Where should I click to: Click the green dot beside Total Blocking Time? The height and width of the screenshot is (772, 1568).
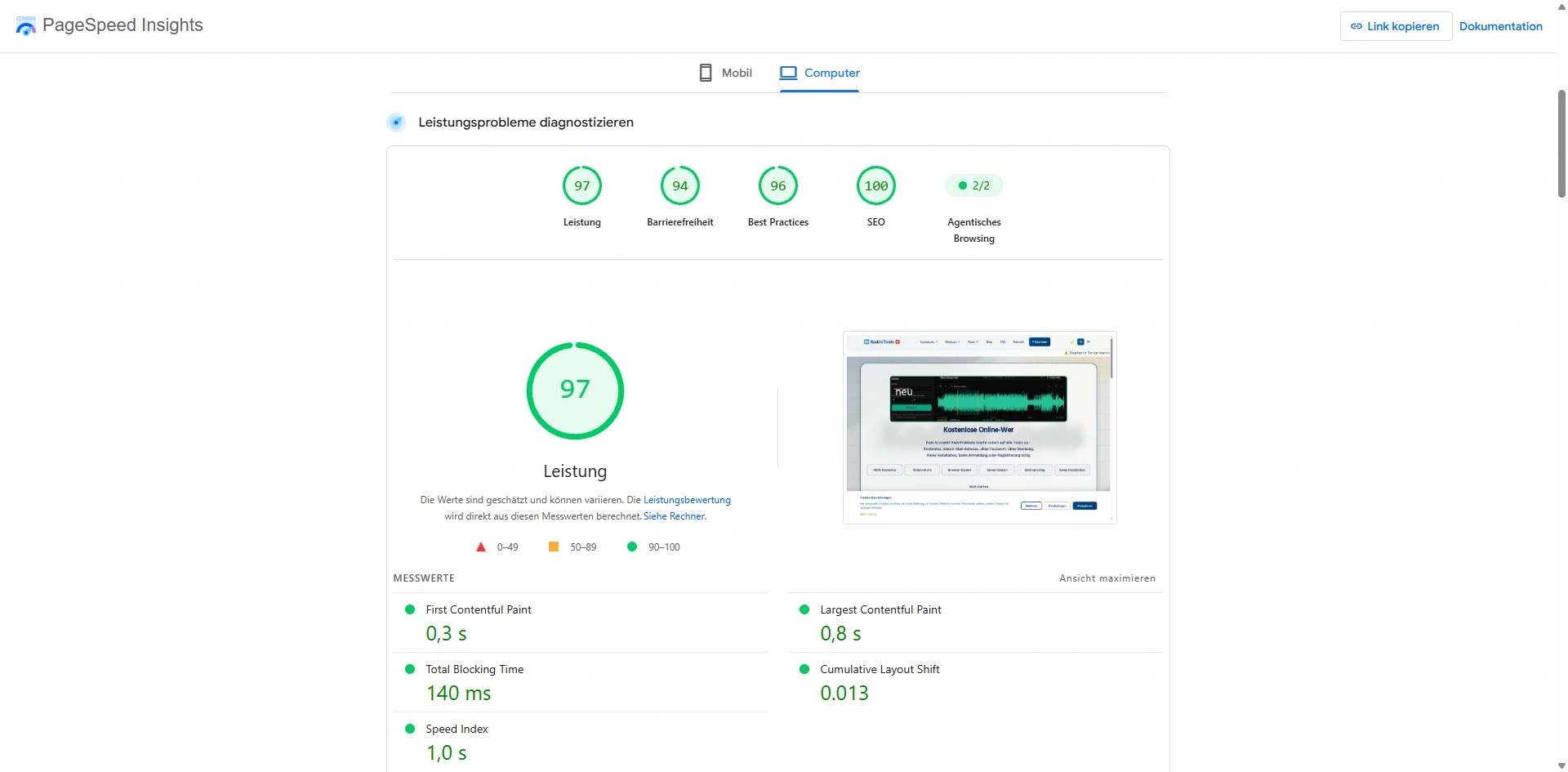click(410, 669)
